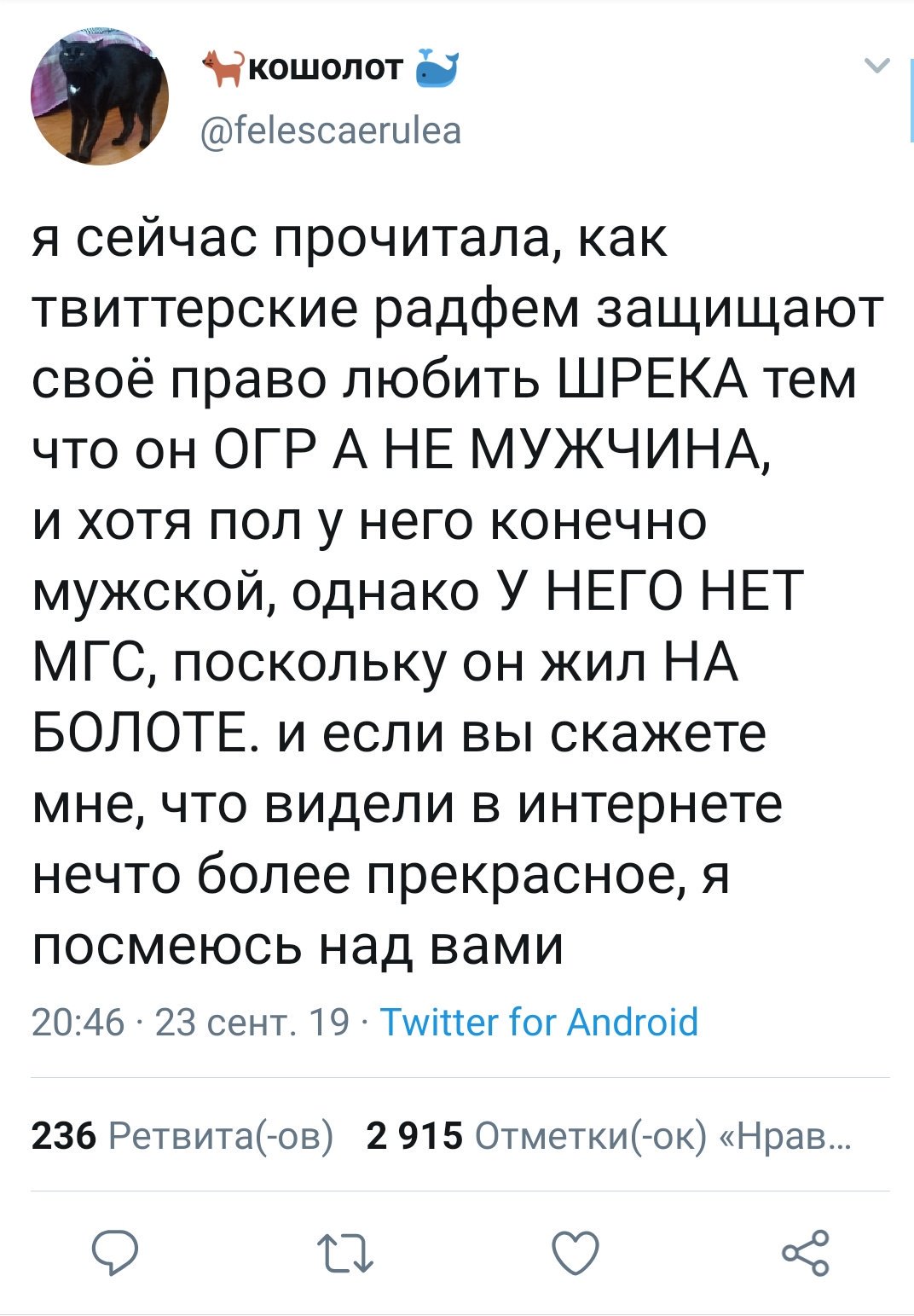914x1316 pixels.
Task: Click the 23 сент. 19 date
Action: point(252,1021)
